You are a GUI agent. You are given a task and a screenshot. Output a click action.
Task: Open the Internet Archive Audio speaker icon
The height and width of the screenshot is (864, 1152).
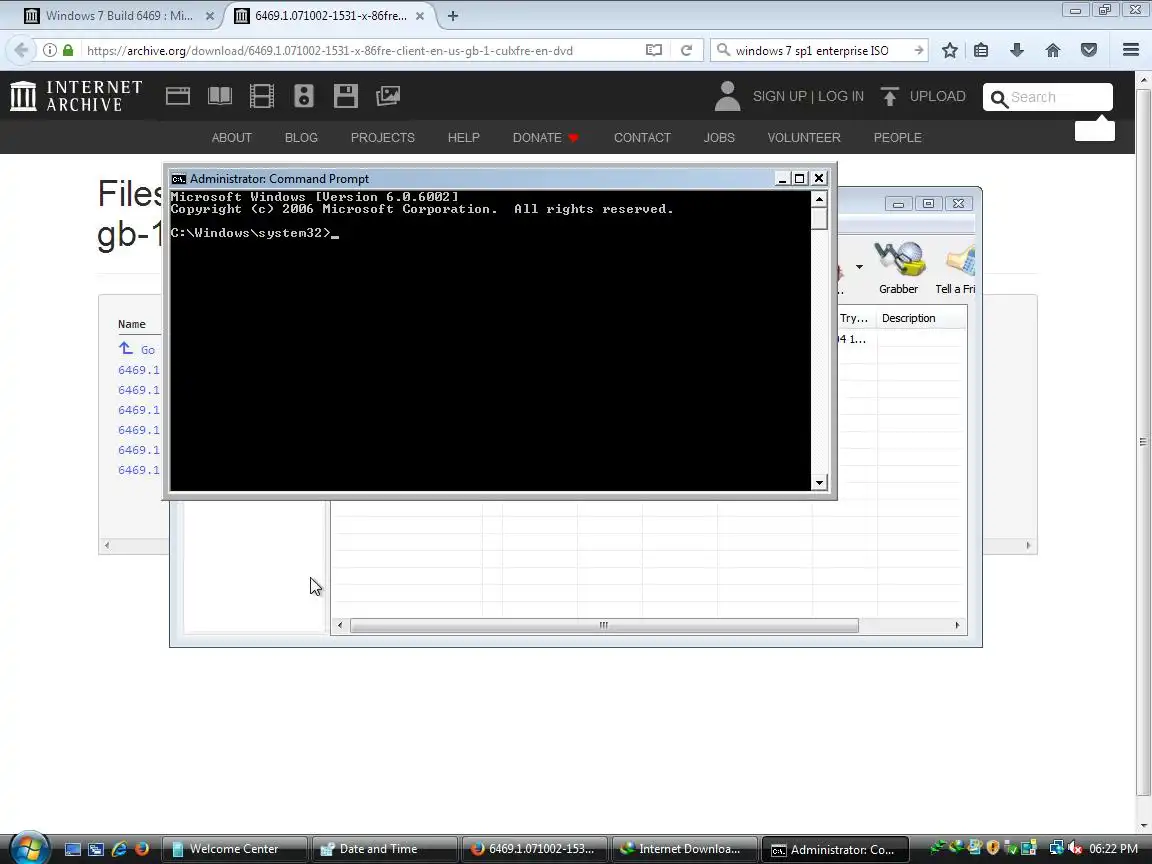[303, 96]
